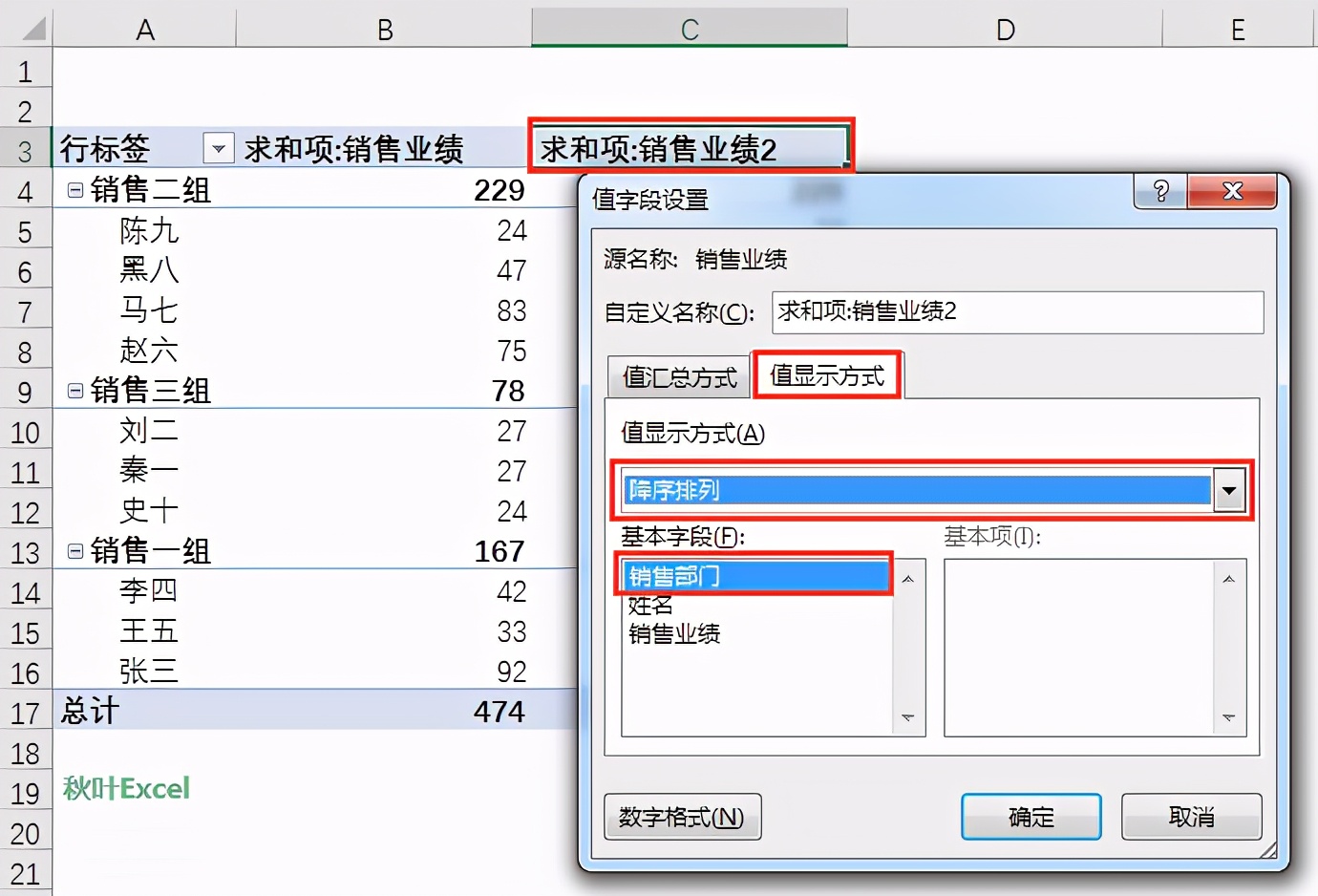Click the 史十 name cell

pos(149,510)
